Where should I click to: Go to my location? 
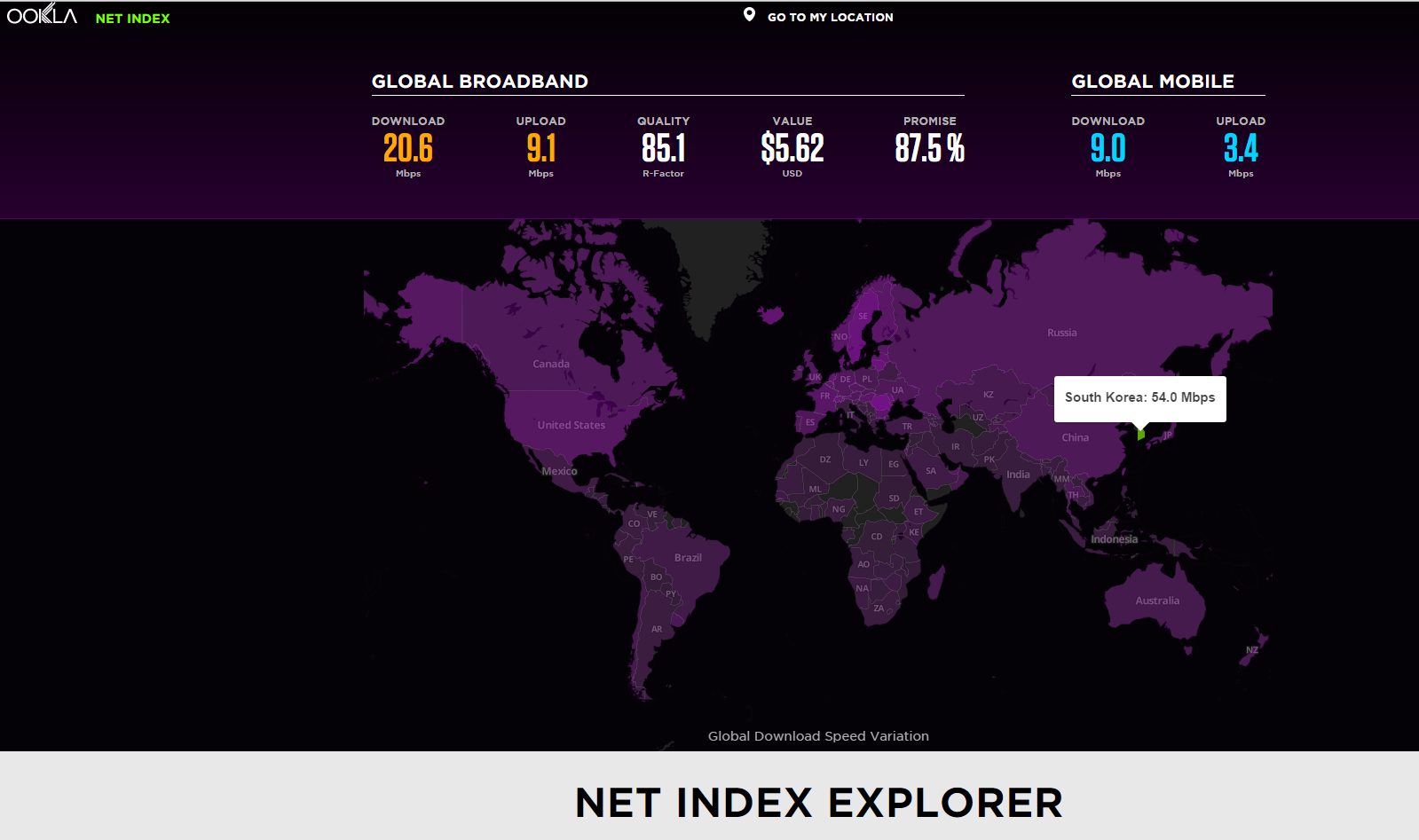830,17
